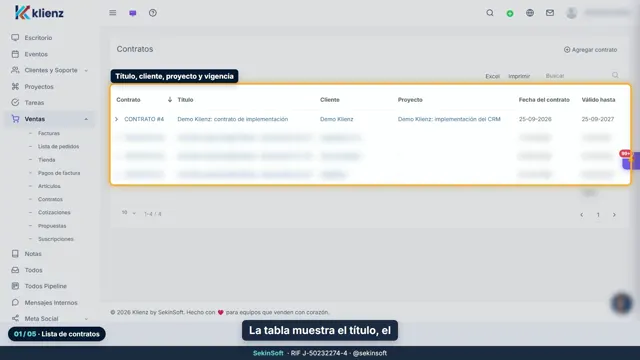Go to Tienda submenu item
Image resolution: width=640 pixels, height=360 pixels.
47,160
